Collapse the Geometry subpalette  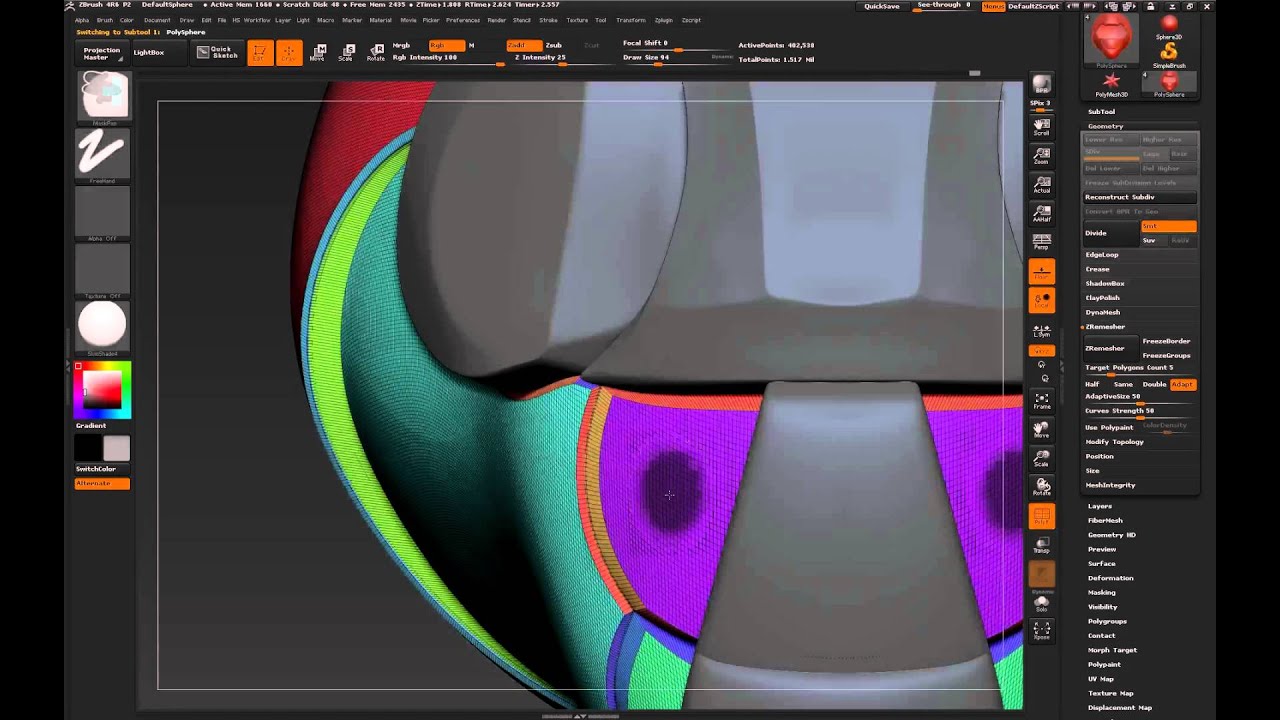[x=1105, y=126]
